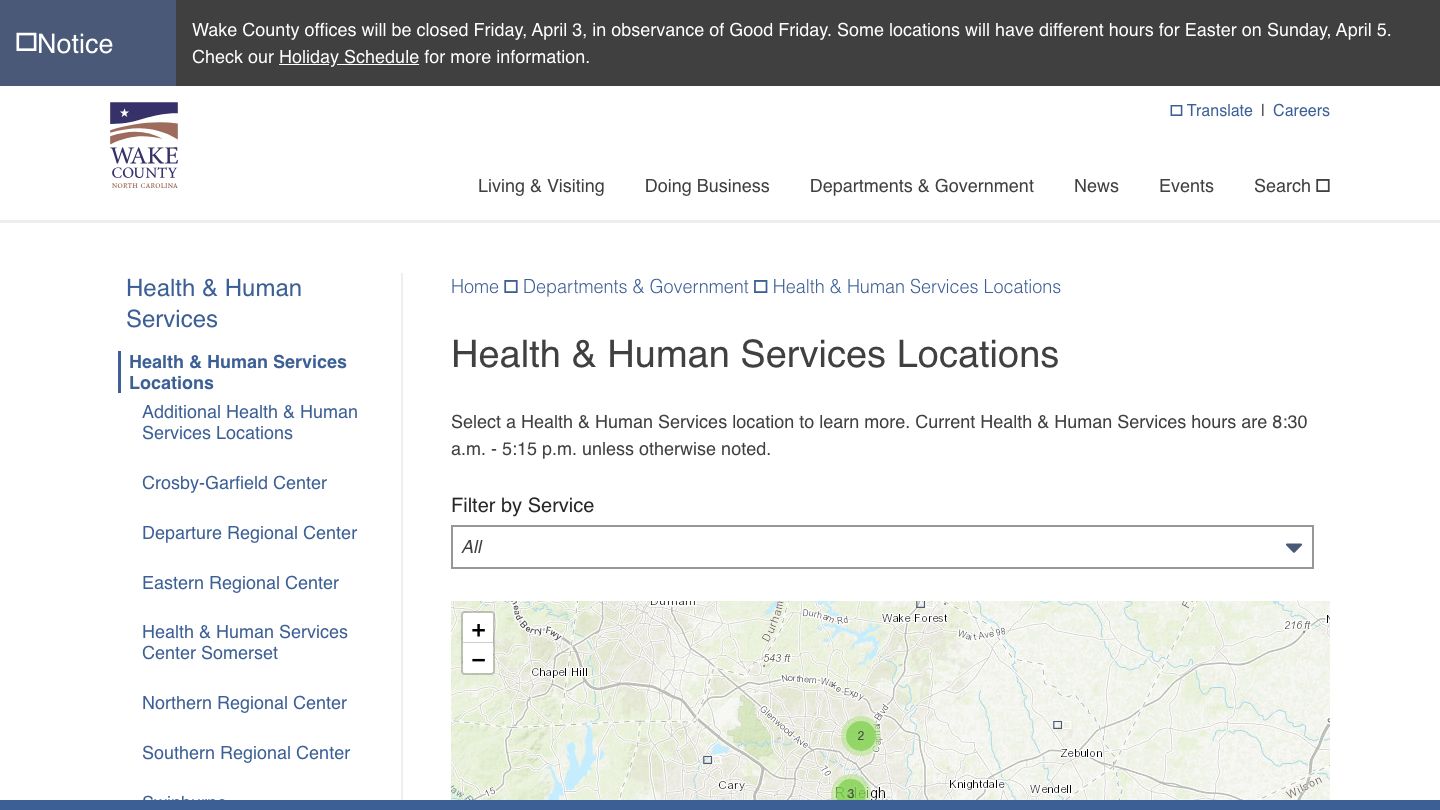Screen dimensions: 1440x810
Task: Expand Departments & Government in the breadcrumb
Action: click(x=636, y=287)
